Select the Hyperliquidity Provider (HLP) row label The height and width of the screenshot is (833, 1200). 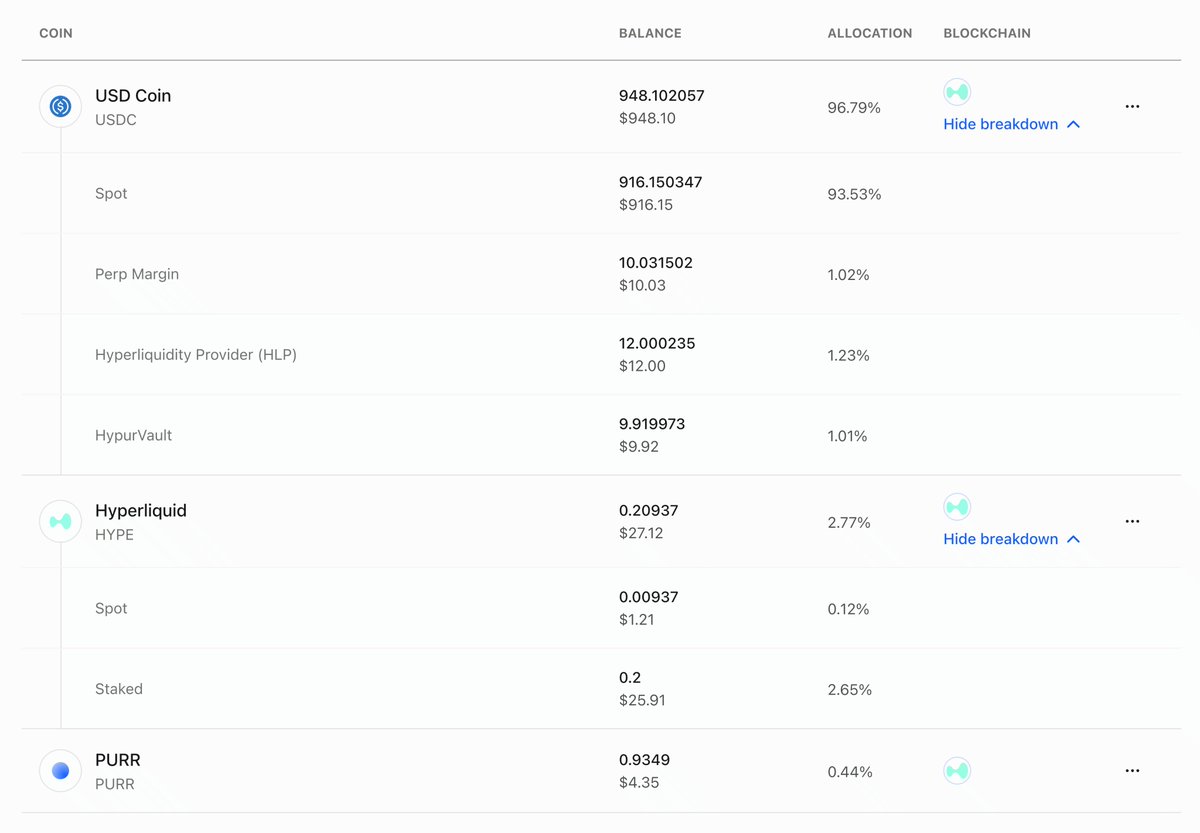196,355
